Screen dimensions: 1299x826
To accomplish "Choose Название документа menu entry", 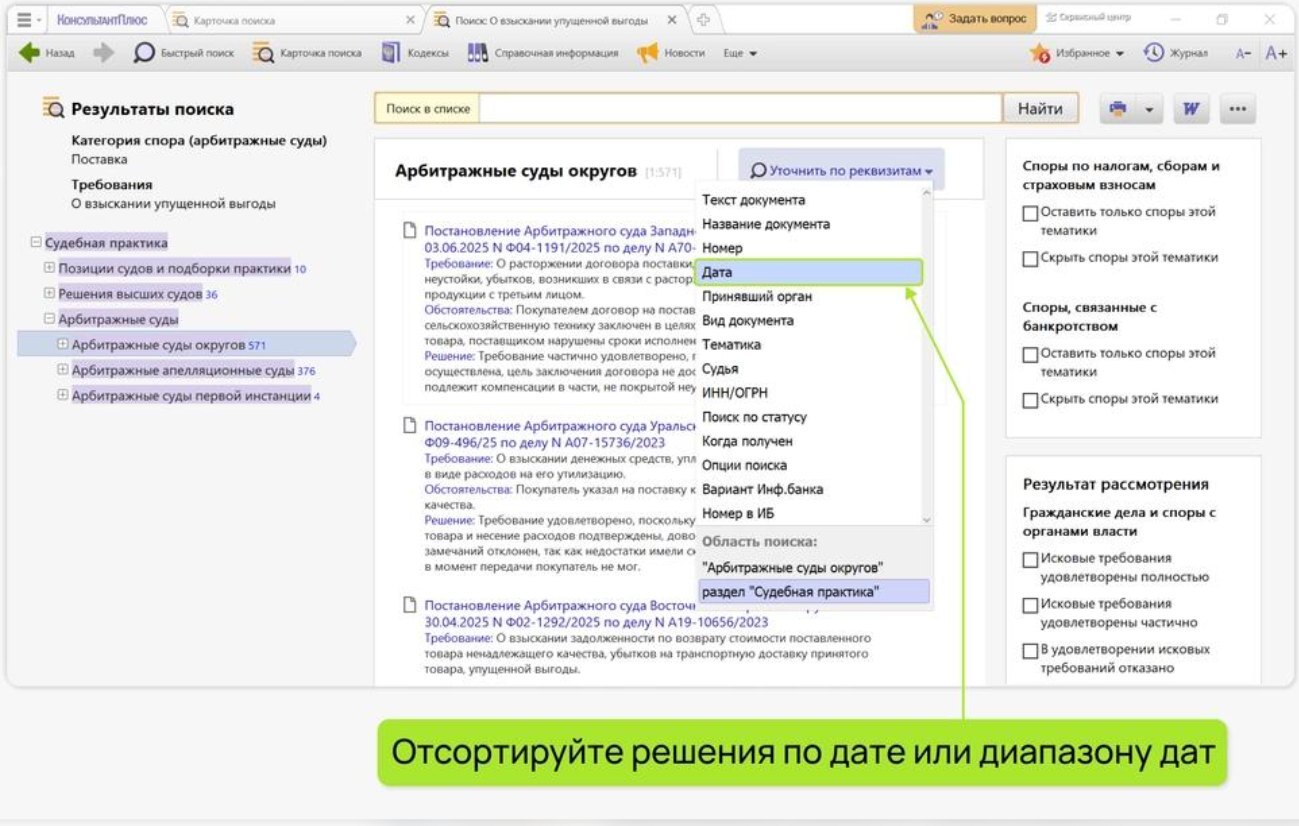I will click(x=766, y=224).
